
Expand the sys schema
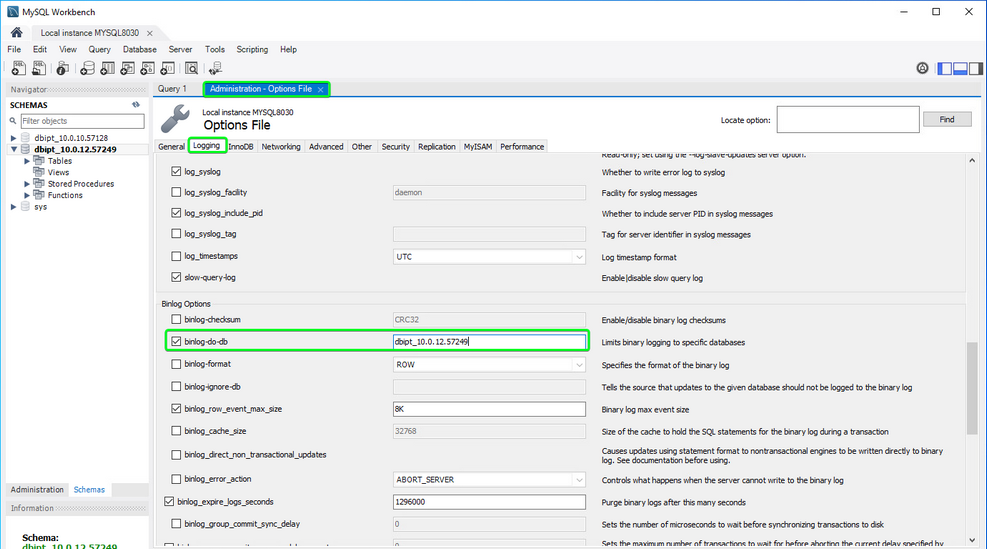tap(13, 207)
